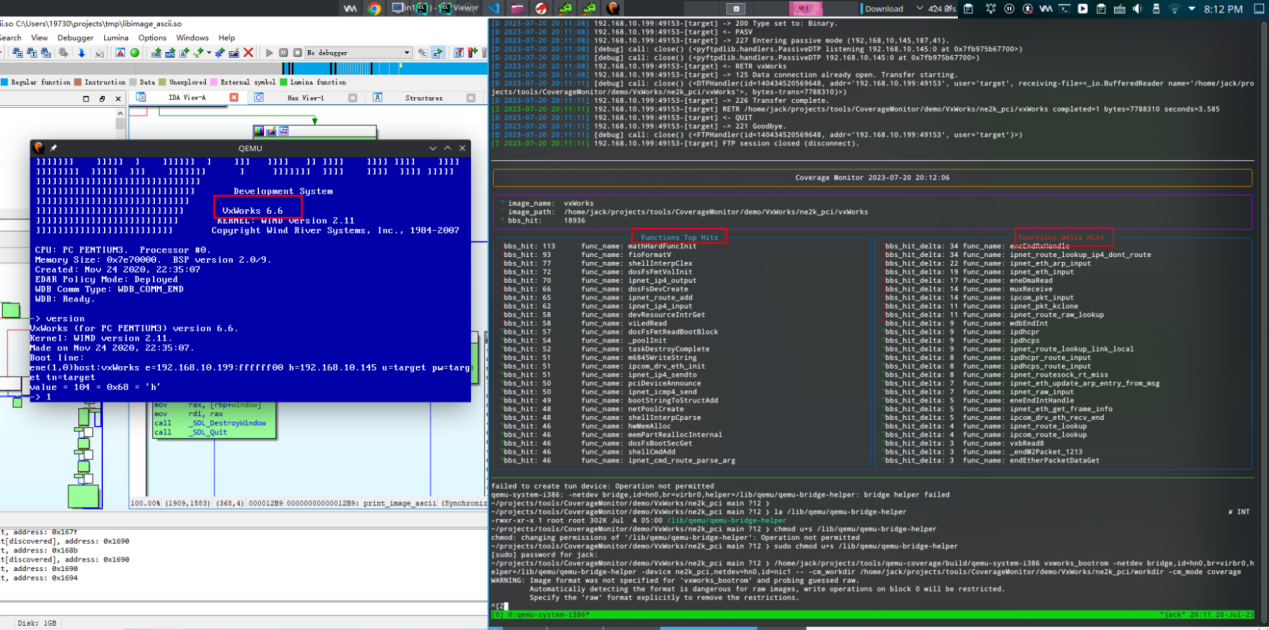Close the IDA View-A tab
This screenshot has height=630, width=1269.
pos(236,98)
